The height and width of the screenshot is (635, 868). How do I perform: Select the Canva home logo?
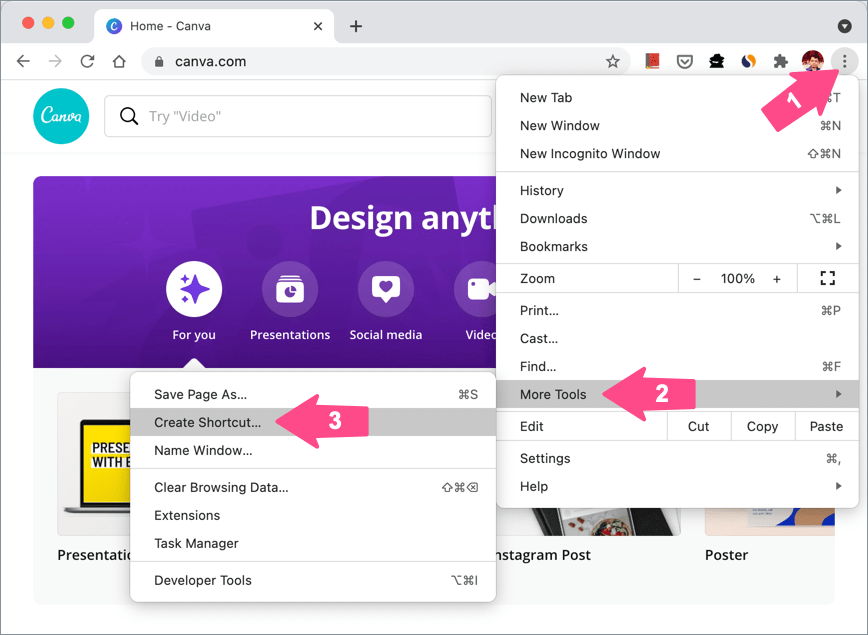point(60,116)
